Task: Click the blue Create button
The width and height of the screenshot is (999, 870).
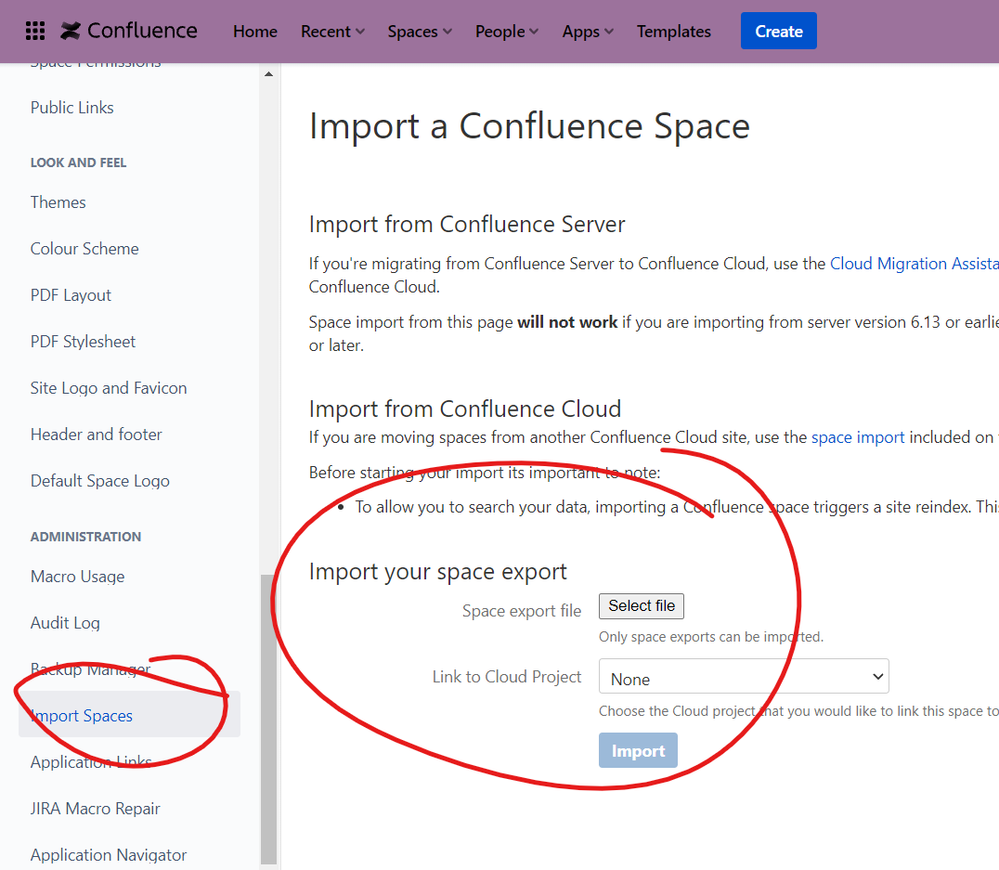Action: click(778, 30)
